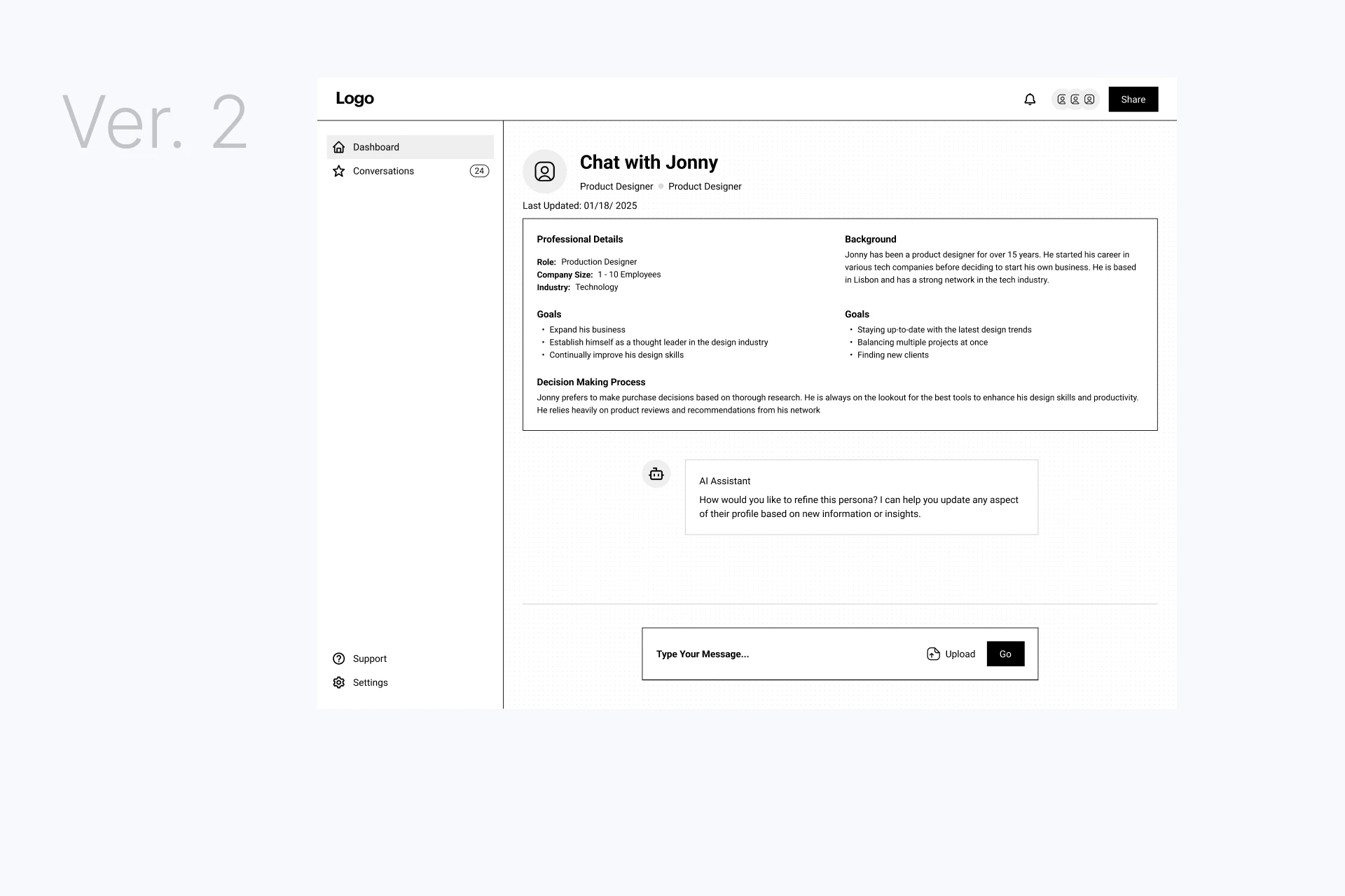1345x896 pixels.
Task: Open the Conversations menu item
Action: (x=383, y=171)
